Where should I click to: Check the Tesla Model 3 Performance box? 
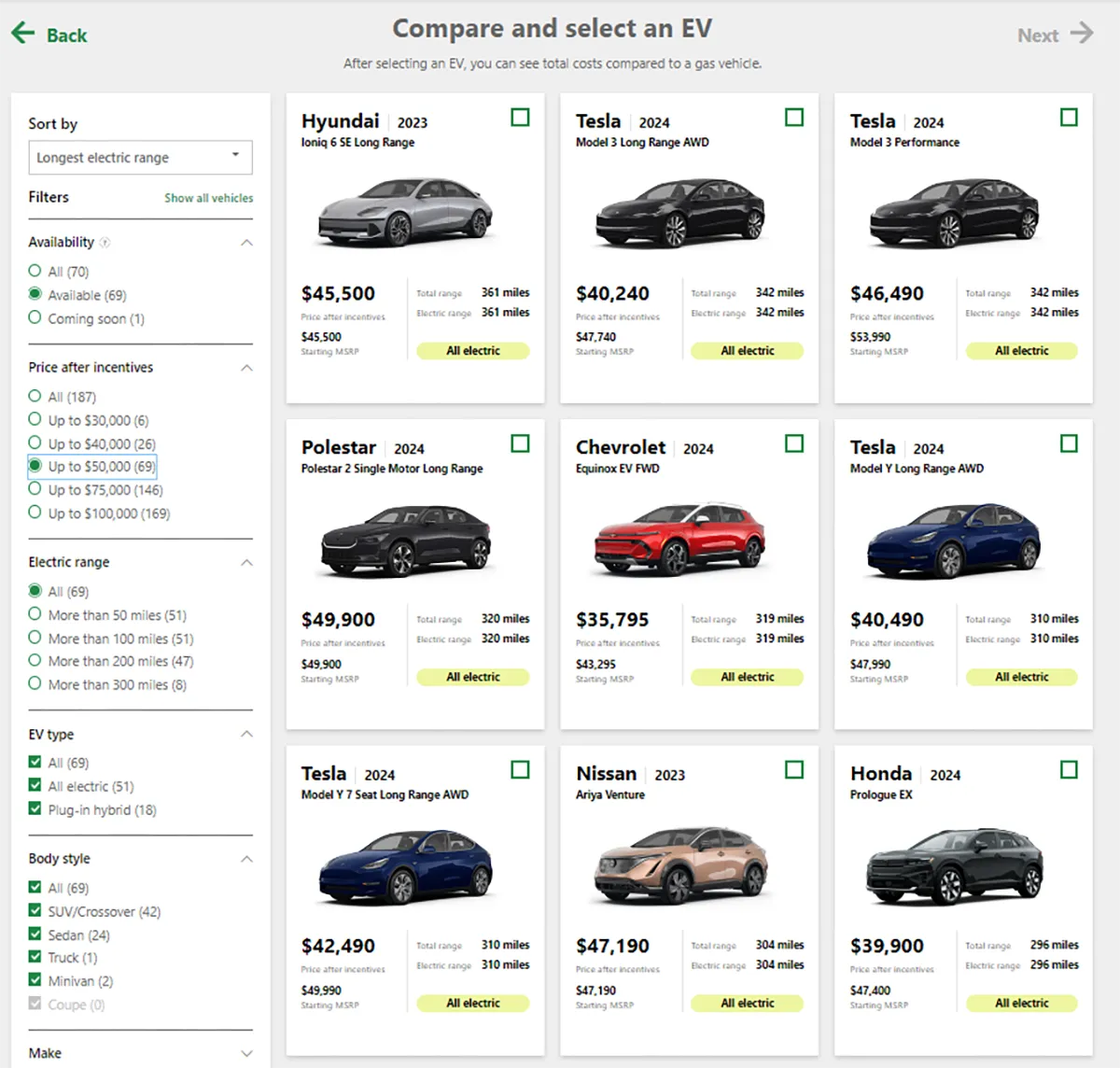coord(1069,118)
